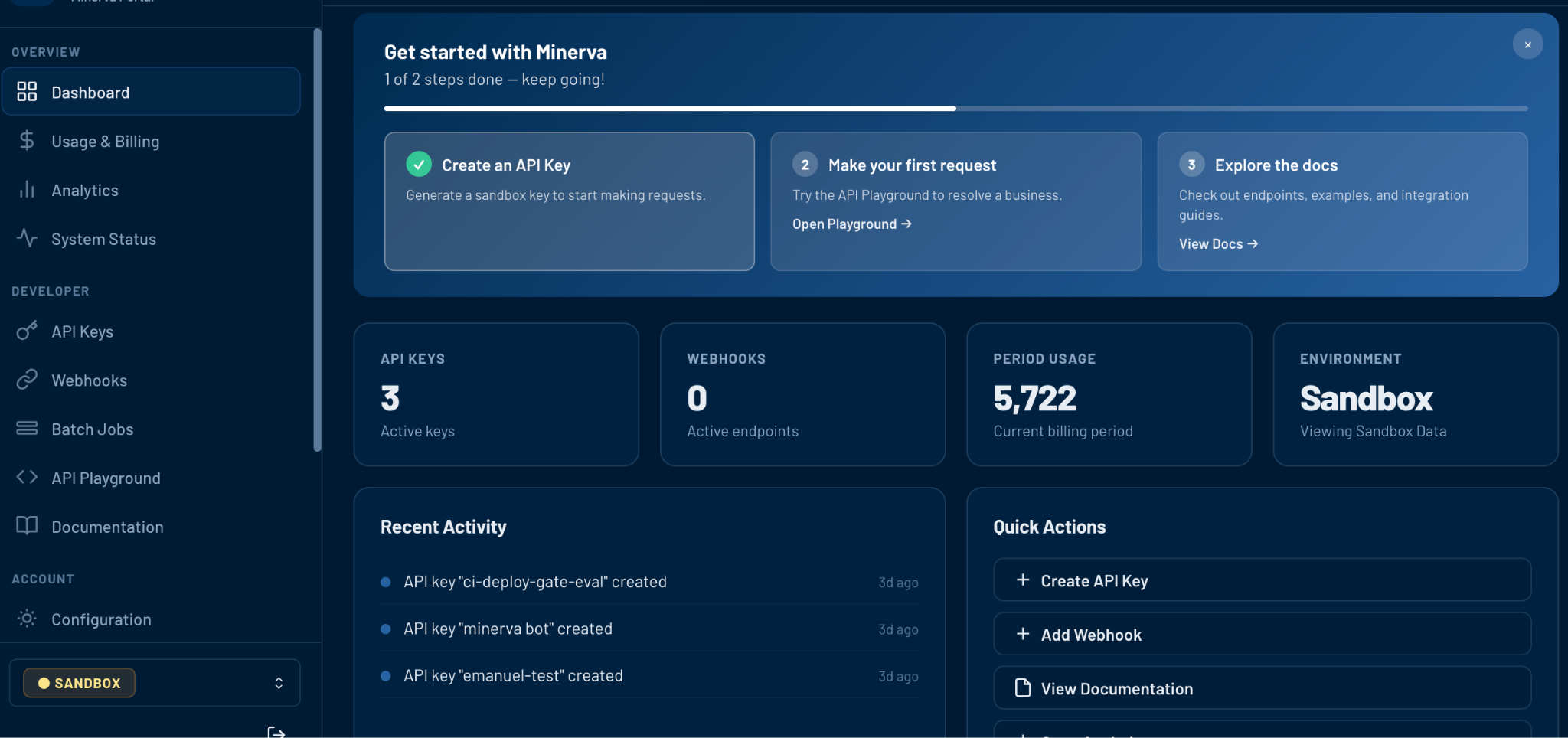Open the Webhooks stat card

pos(802,394)
